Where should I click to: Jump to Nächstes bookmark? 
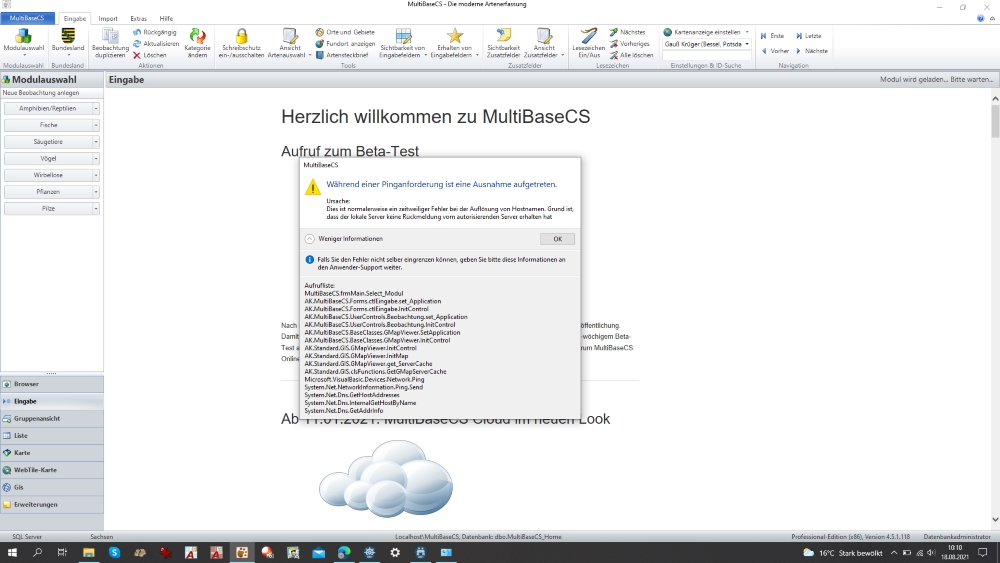[x=628, y=32]
